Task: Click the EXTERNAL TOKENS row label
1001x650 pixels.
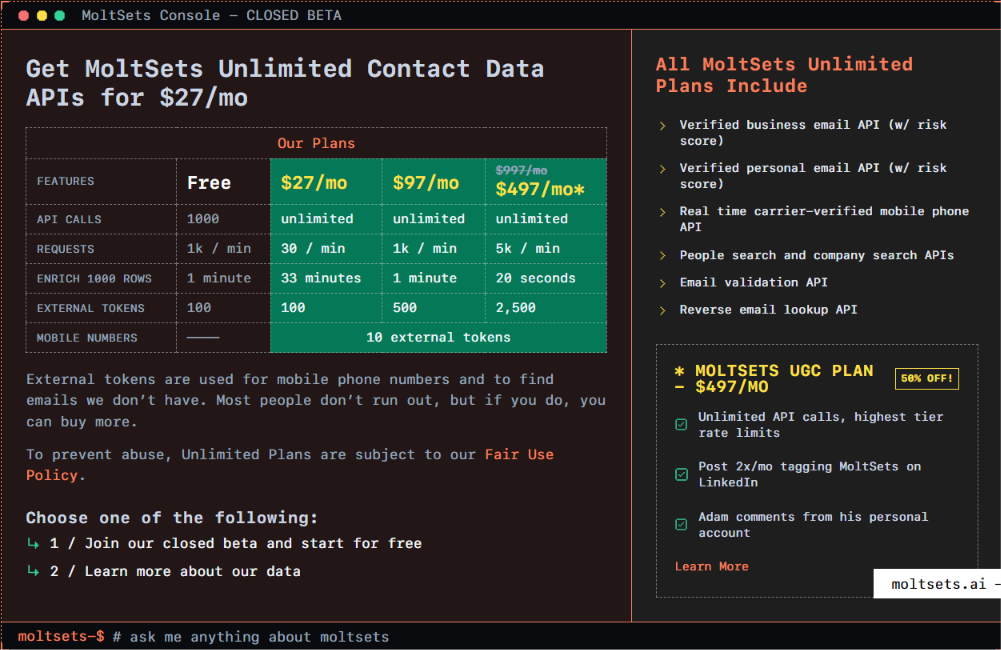Action: tap(90, 308)
